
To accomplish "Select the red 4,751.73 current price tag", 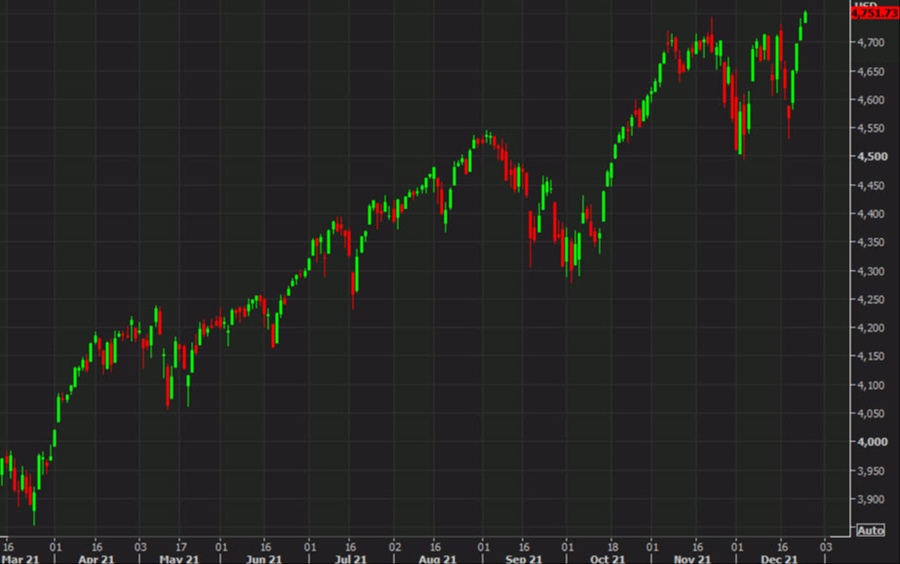I will tap(874, 13).
